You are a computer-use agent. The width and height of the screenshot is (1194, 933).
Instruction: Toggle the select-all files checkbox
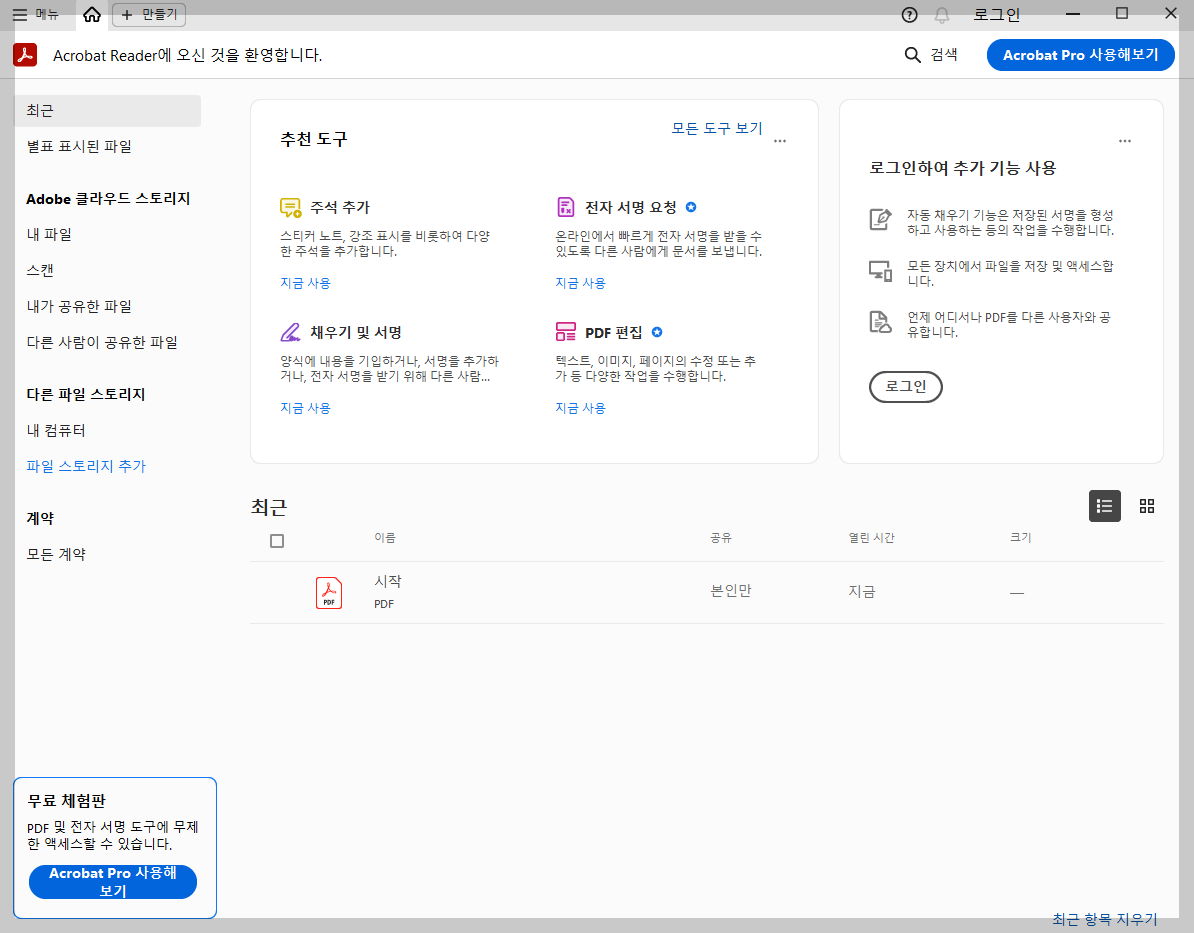[x=277, y=541]
